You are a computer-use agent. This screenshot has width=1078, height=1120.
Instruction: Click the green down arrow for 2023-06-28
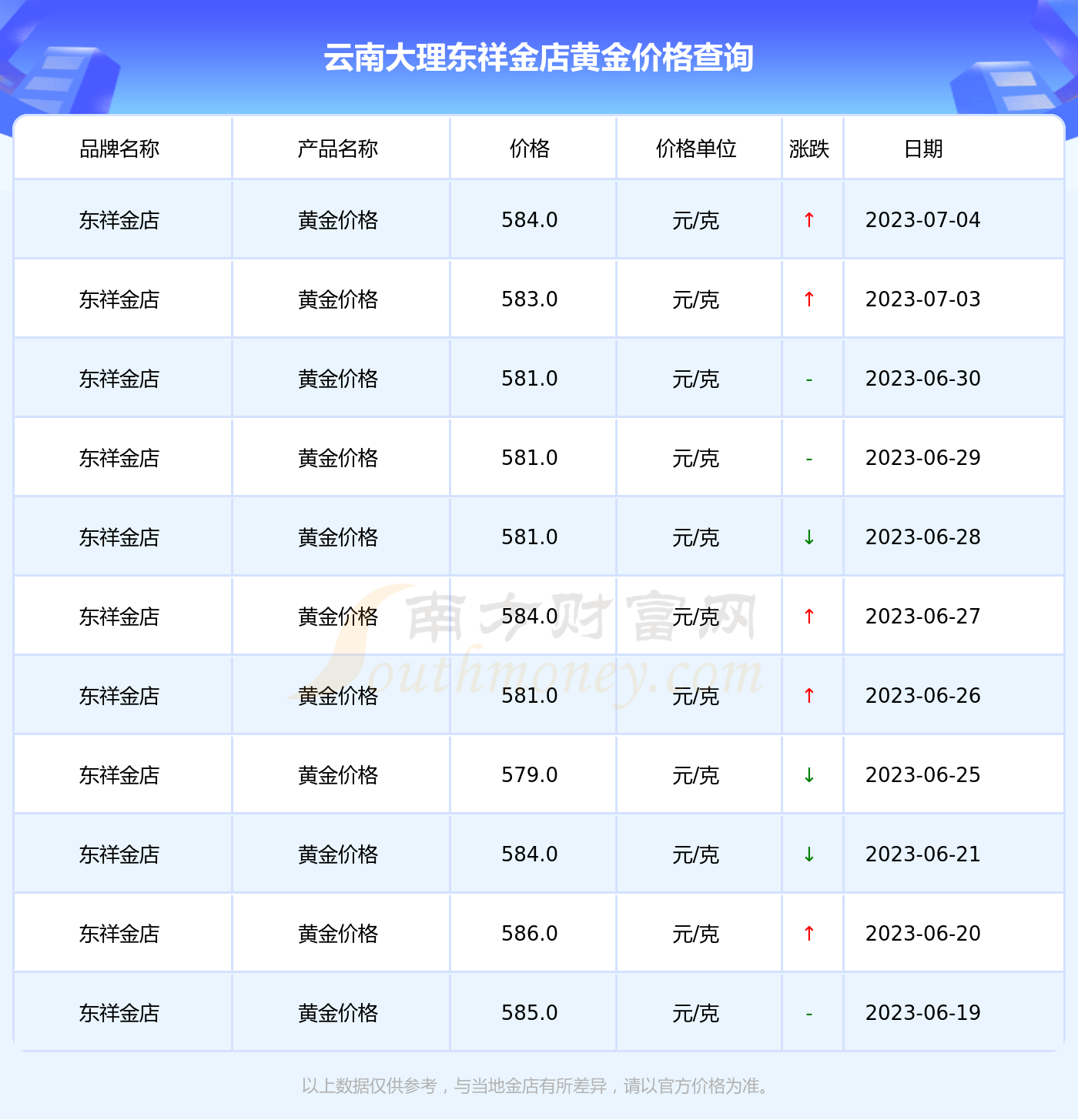[809, 537]
